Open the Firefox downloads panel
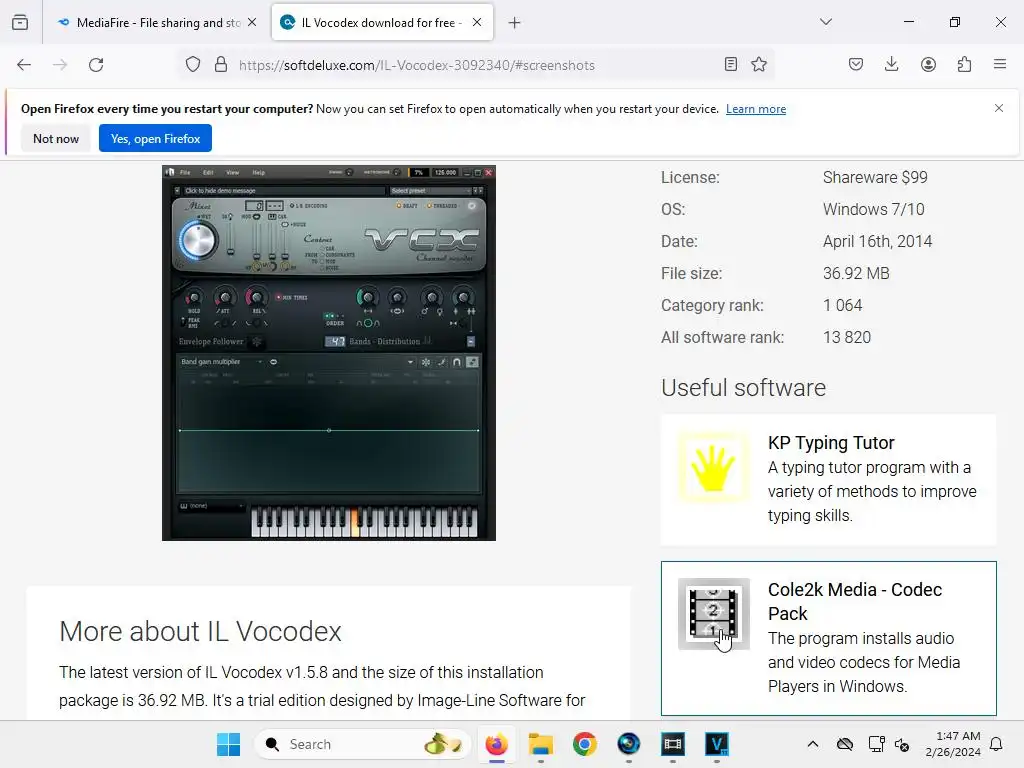The image size is (1024, 768). tap(891, 64)
